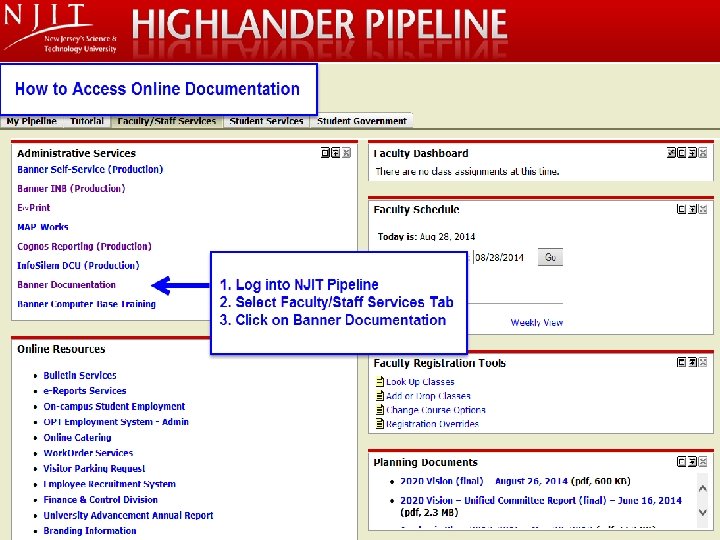
Task: Open the Branding Information link
Action: (90, 530)
